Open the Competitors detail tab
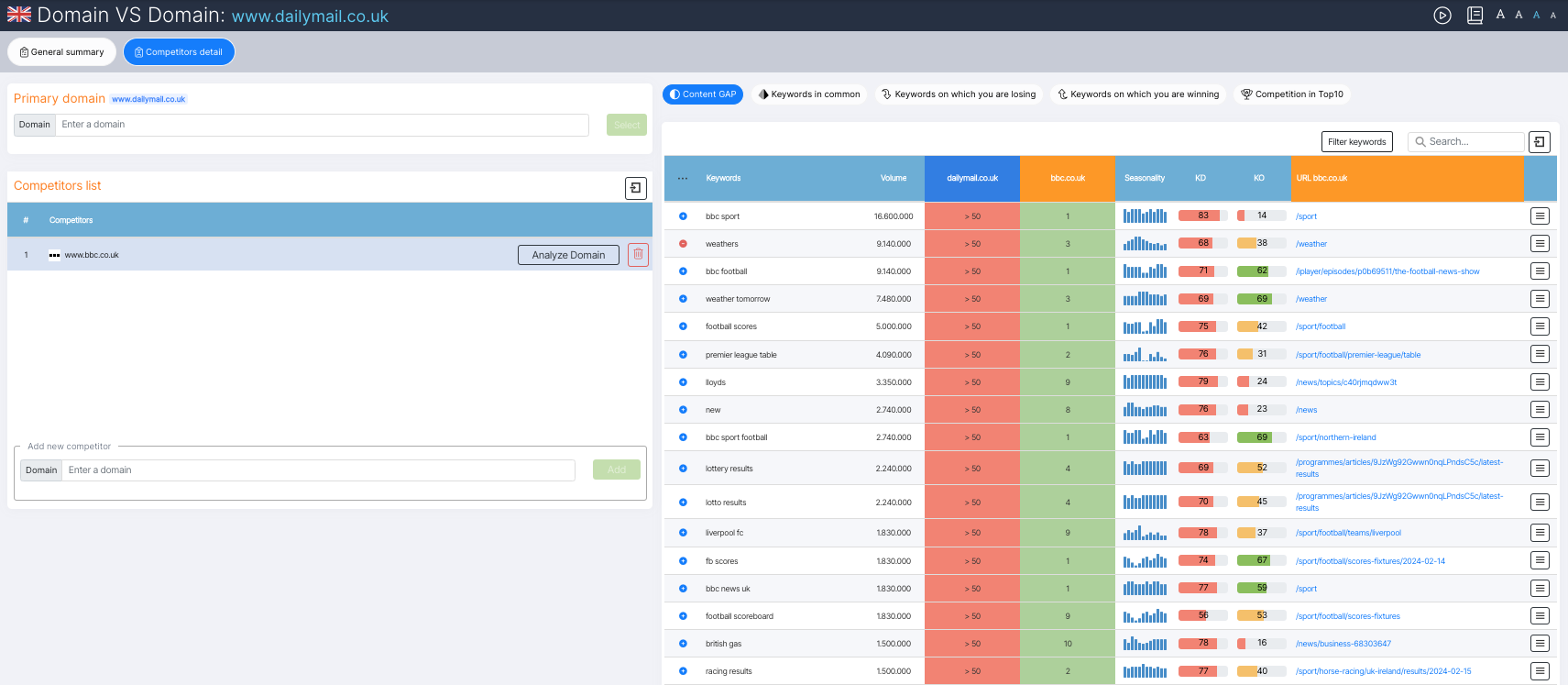 tap(179, 52)
